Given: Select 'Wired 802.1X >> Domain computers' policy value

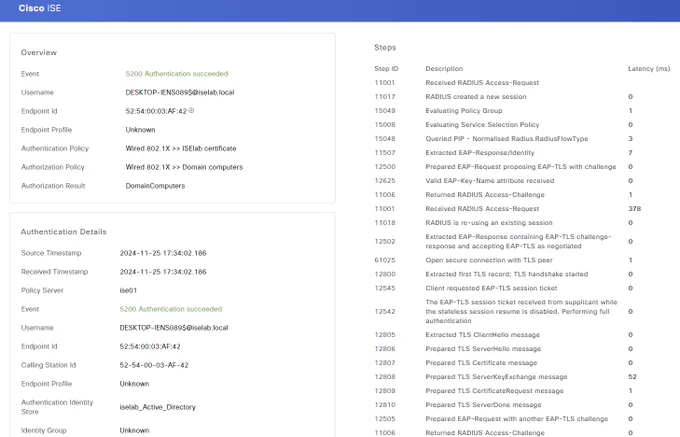Looking at the screenshot, I should pos(184,167).
